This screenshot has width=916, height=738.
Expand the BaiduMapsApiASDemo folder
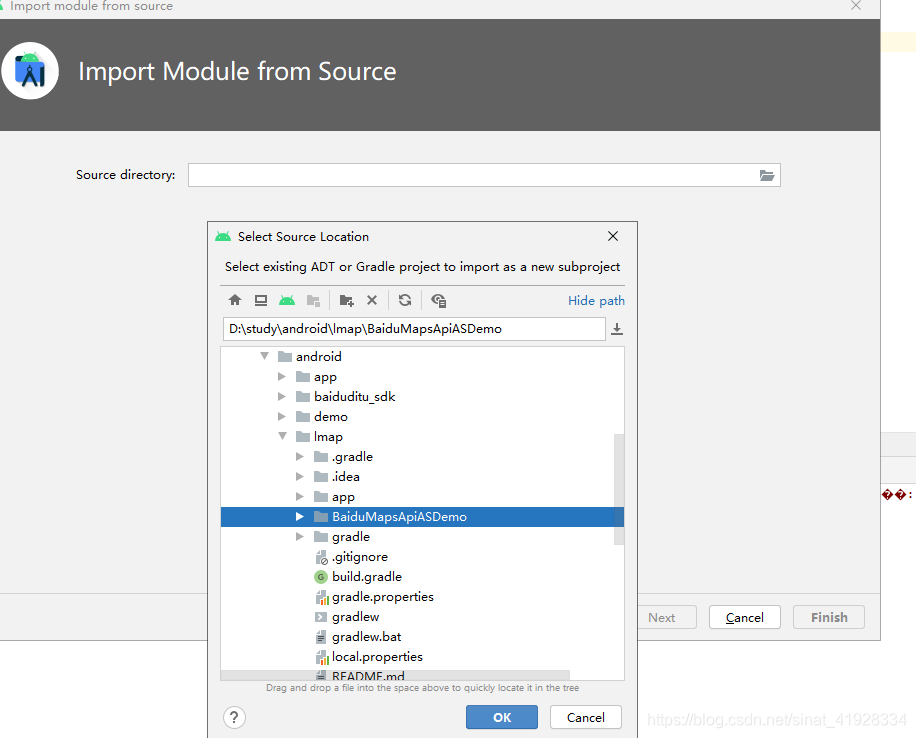pyautogui.click(x=300, y=517)
